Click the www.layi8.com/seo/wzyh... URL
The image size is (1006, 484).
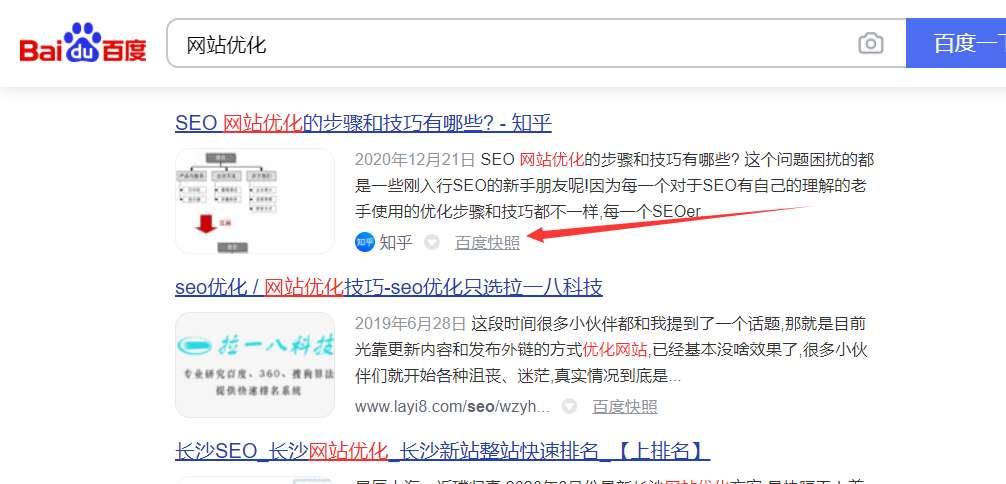[x=452, y=406]
